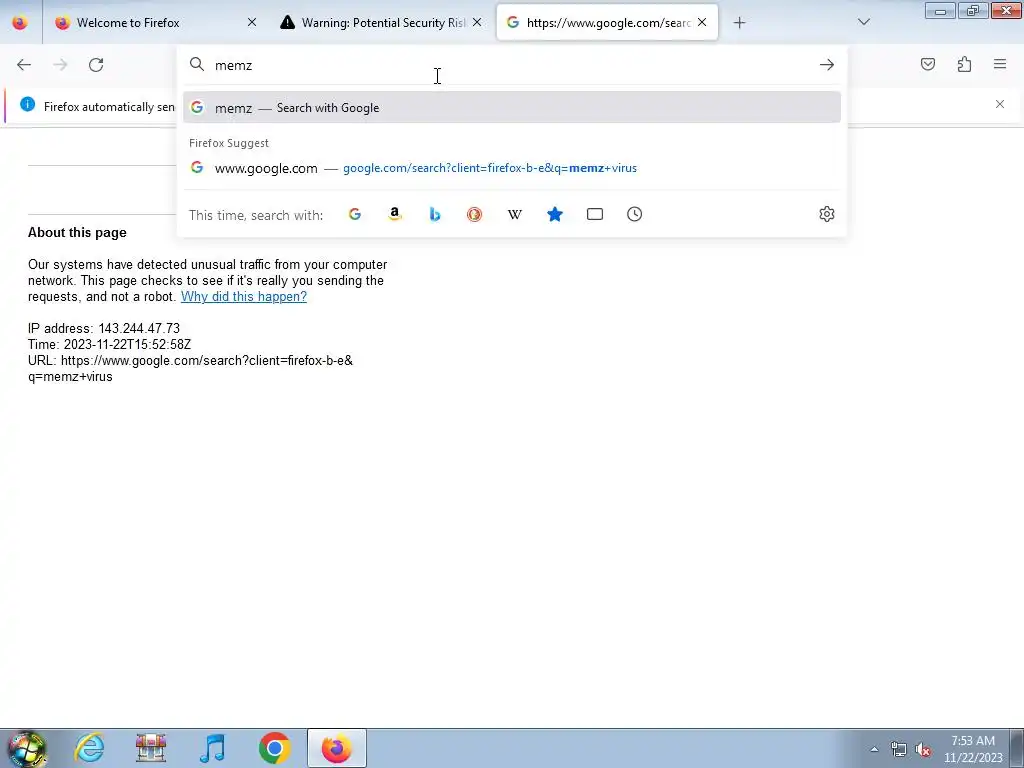Go back to the previous page
Image resolution: width=1024 pixels, height=768 pixels.
[24, 65]
